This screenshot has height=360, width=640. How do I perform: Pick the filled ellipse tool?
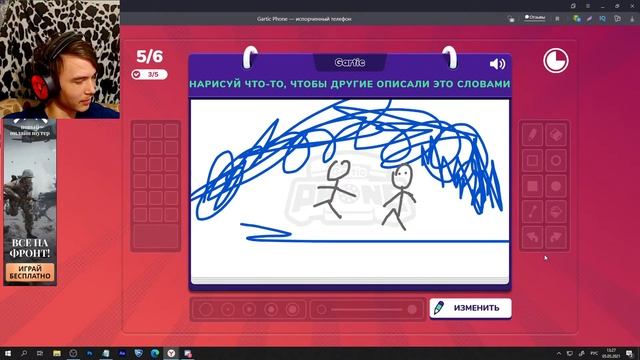[x=556, y=186]
